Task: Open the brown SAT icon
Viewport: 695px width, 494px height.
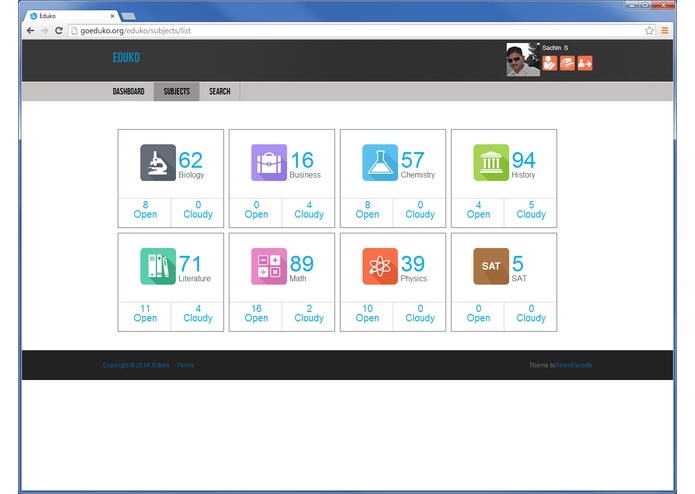Action: click(491, 266)
